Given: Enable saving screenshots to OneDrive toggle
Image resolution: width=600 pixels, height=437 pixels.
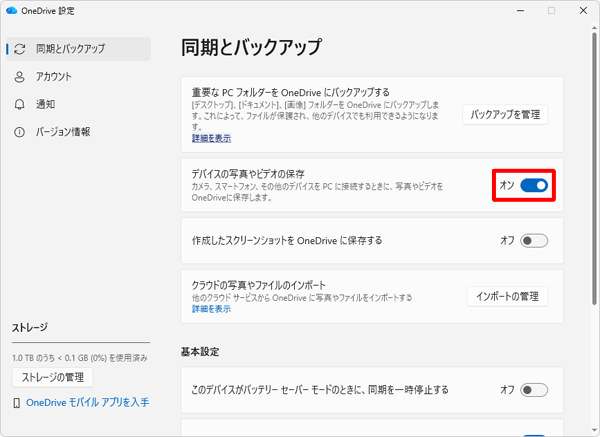Looking at the screenshot, I should tap(534, 241).
